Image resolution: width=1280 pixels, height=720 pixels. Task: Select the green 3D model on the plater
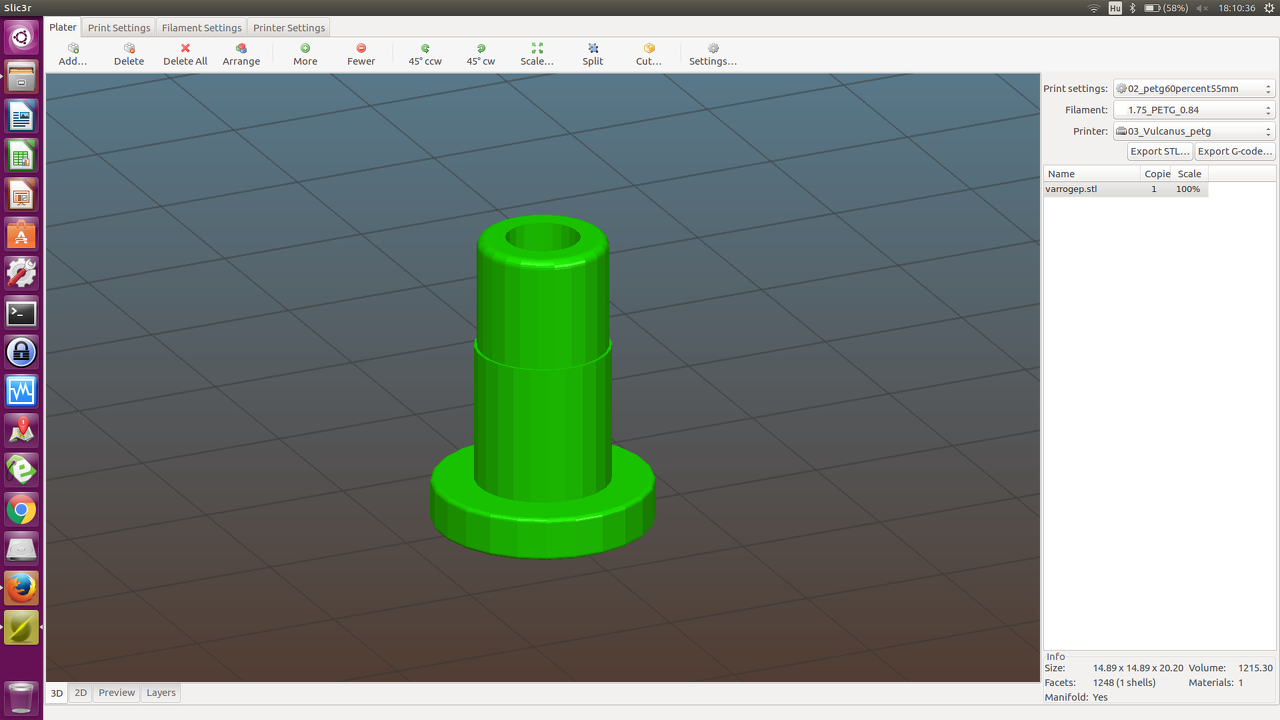click(543, 385)
